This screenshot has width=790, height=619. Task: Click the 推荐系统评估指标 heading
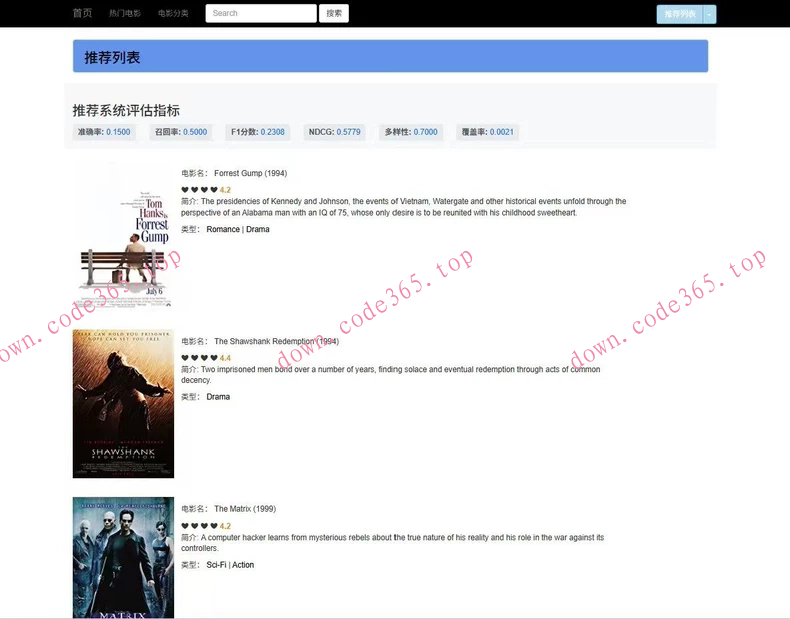tap(126, 111)
